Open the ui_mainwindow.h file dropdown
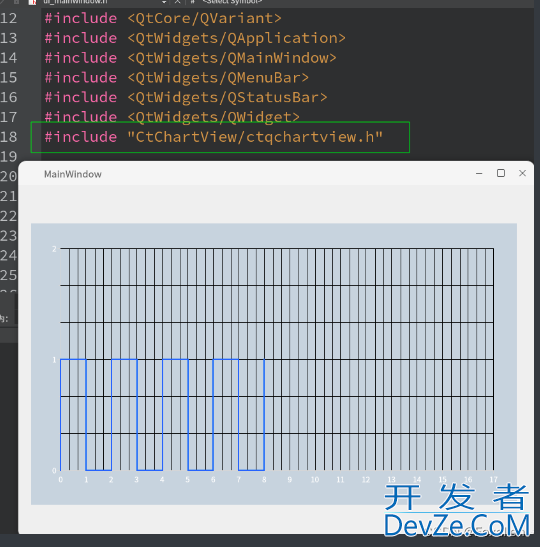 point(164,2)
